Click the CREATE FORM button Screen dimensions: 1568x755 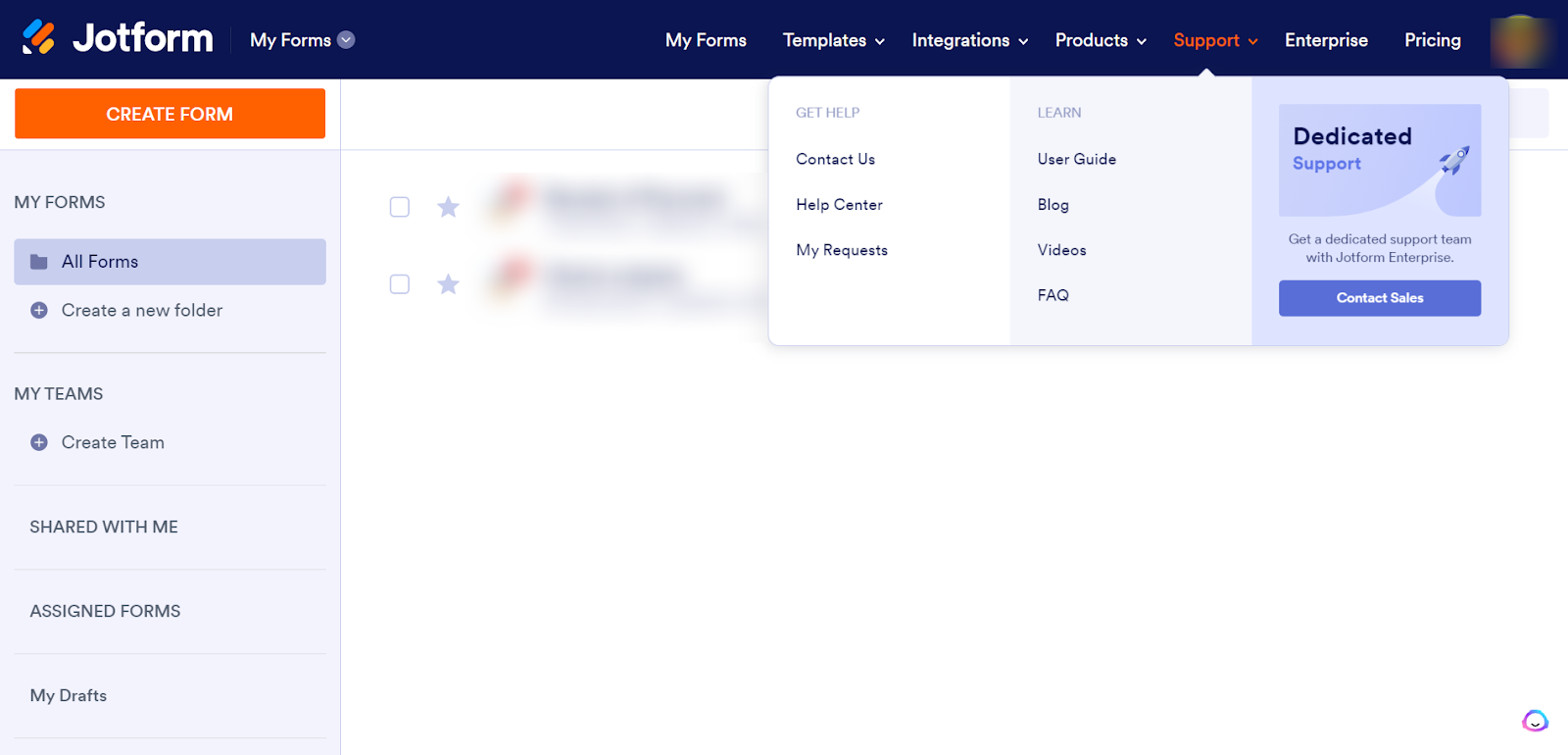pos(170,114)
